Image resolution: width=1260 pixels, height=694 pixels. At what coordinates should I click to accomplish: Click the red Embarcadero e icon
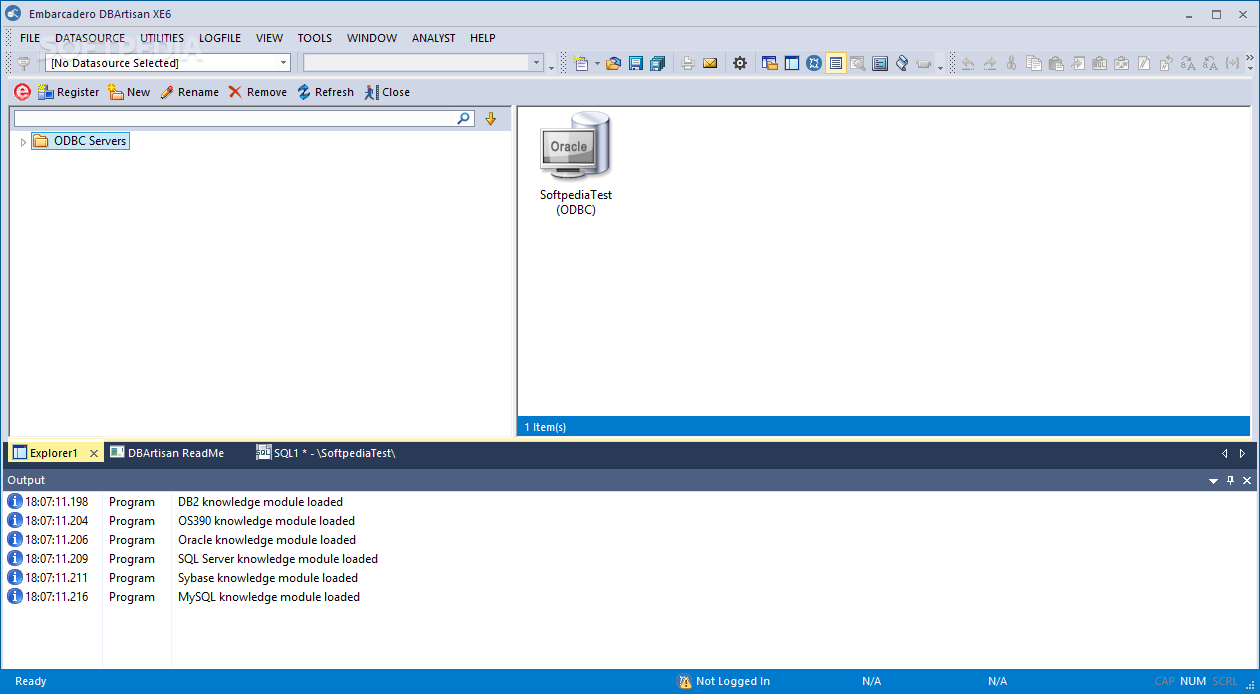click(22, 92)
